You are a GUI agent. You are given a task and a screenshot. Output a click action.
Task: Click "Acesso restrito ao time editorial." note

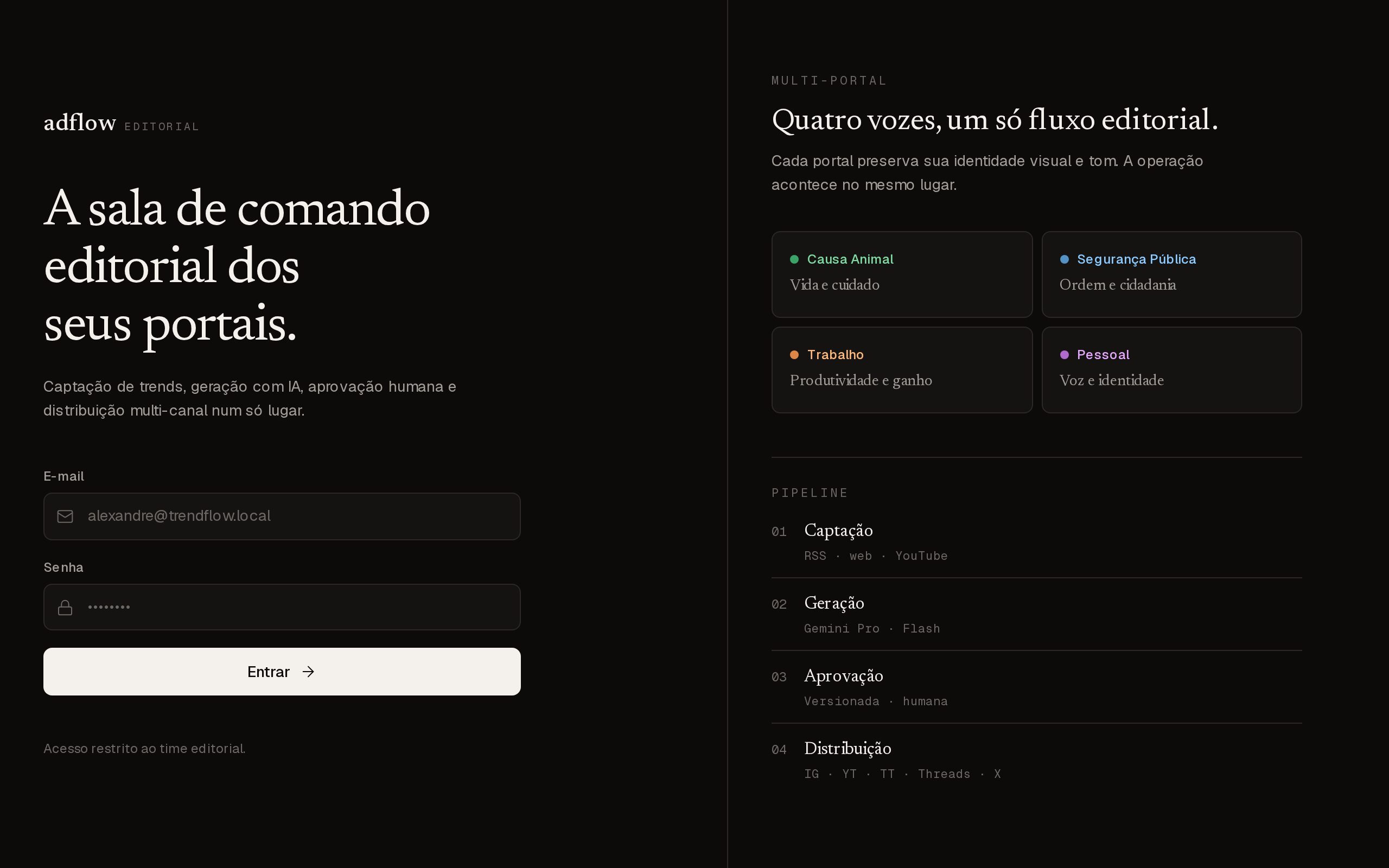click(x=145, y=749)
